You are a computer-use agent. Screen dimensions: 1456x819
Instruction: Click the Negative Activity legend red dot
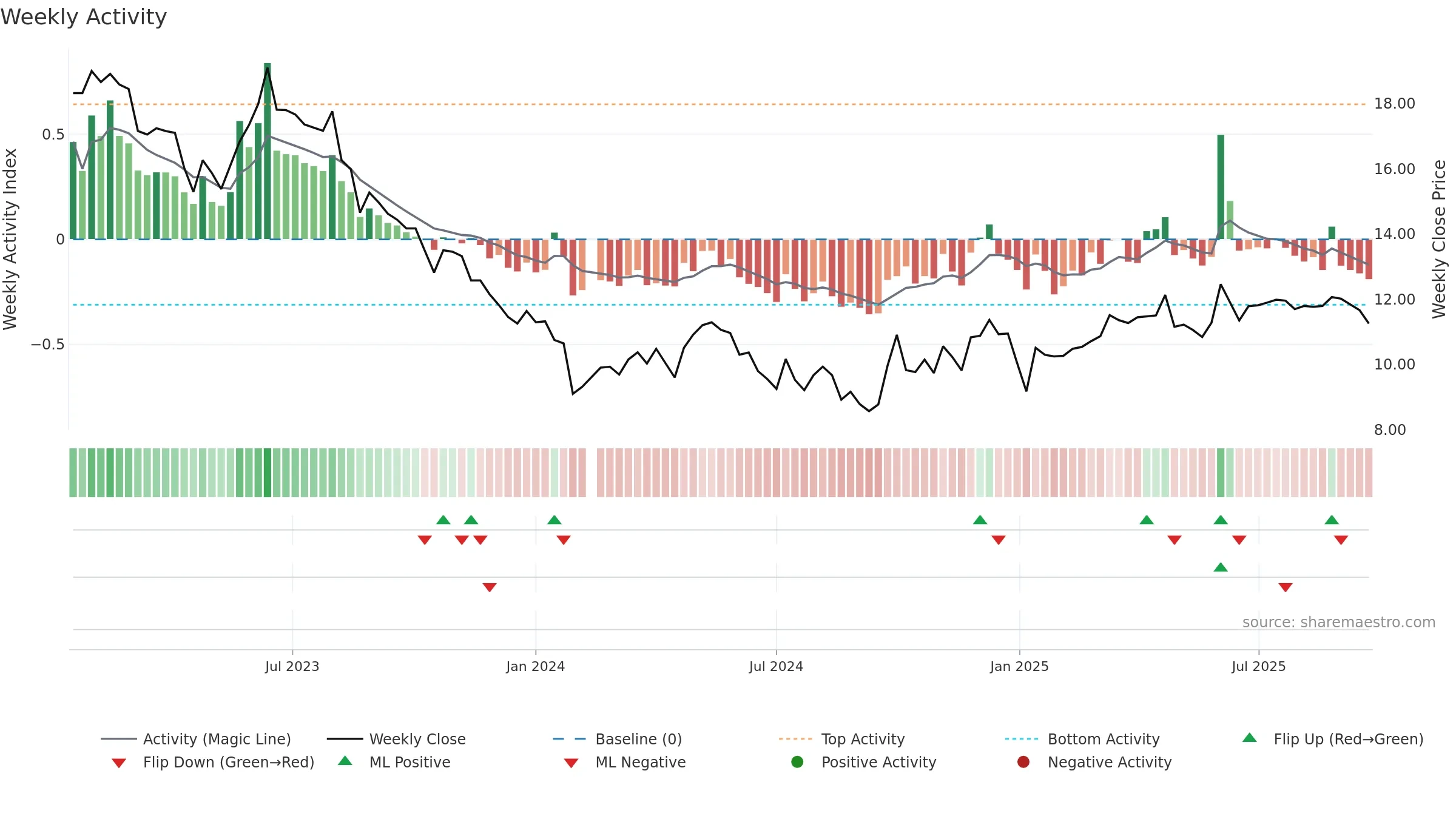(x=1023, y=762)
